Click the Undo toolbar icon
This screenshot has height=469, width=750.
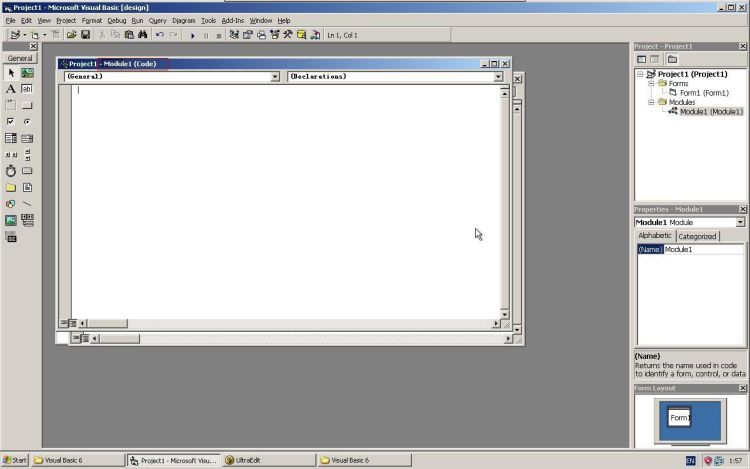(160, 35)
